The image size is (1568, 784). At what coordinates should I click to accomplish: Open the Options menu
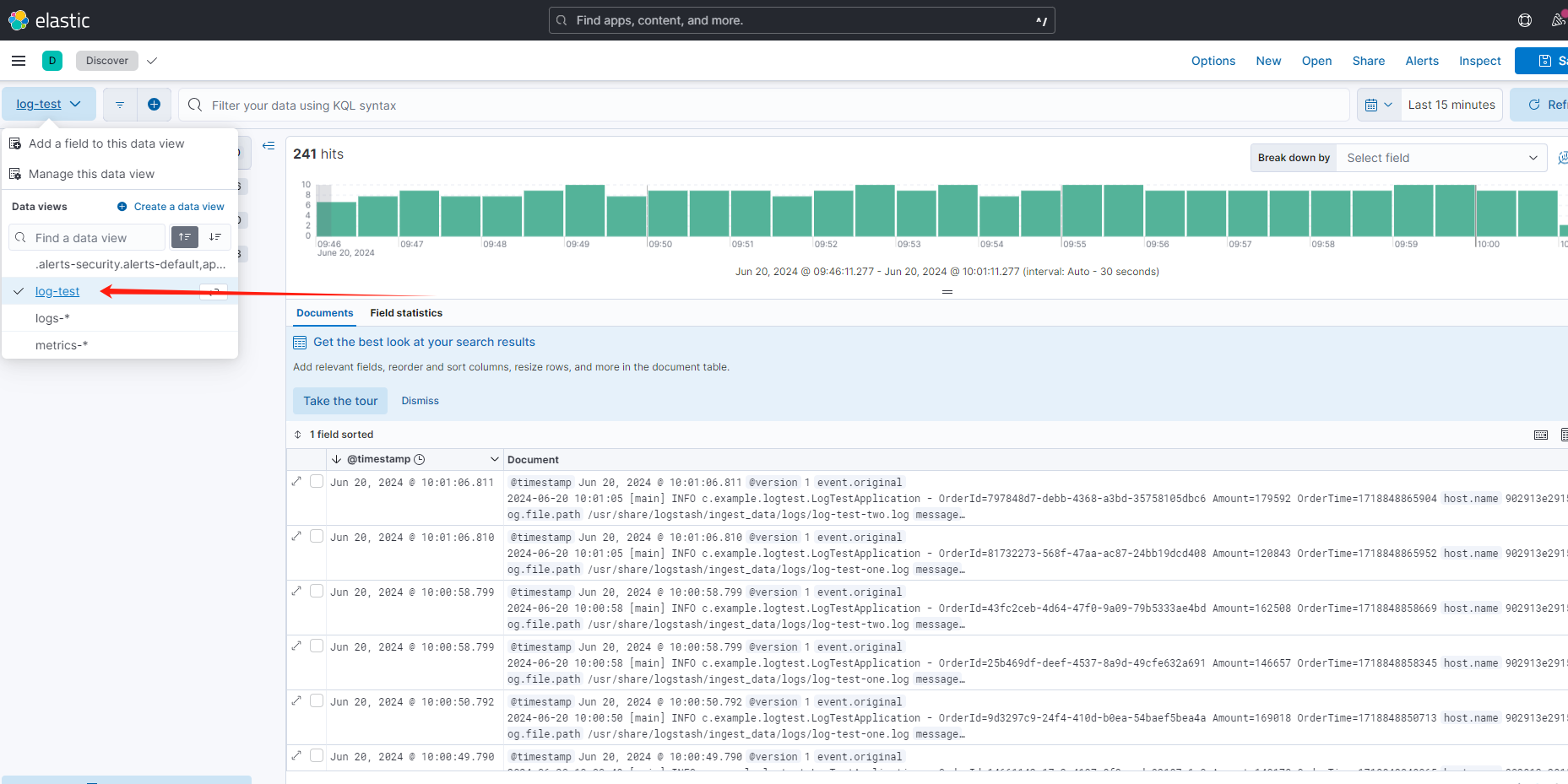1213,61
